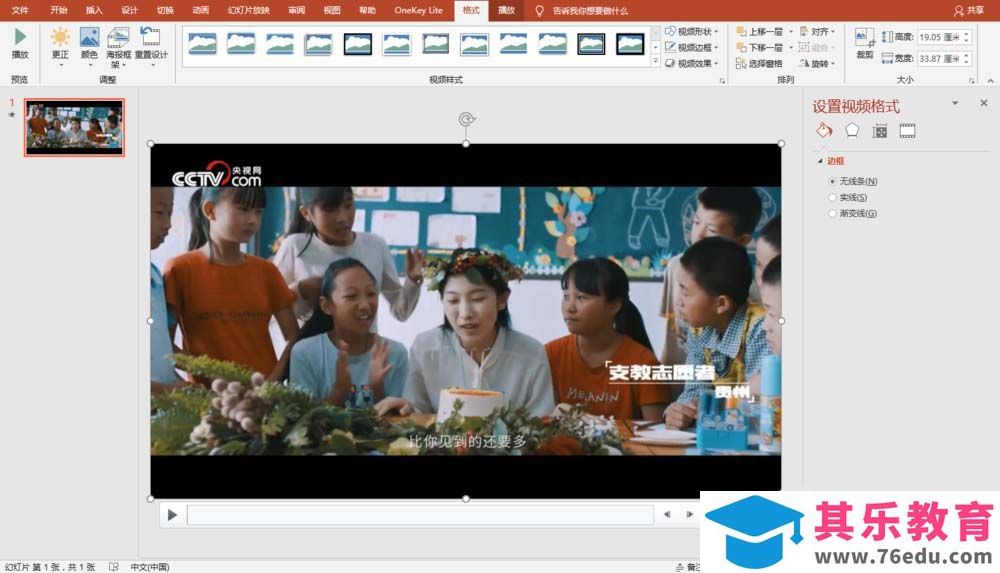Click the spell check status bar icon
The height and width of the screenshot is (573, 1000).
click(114, 567)
